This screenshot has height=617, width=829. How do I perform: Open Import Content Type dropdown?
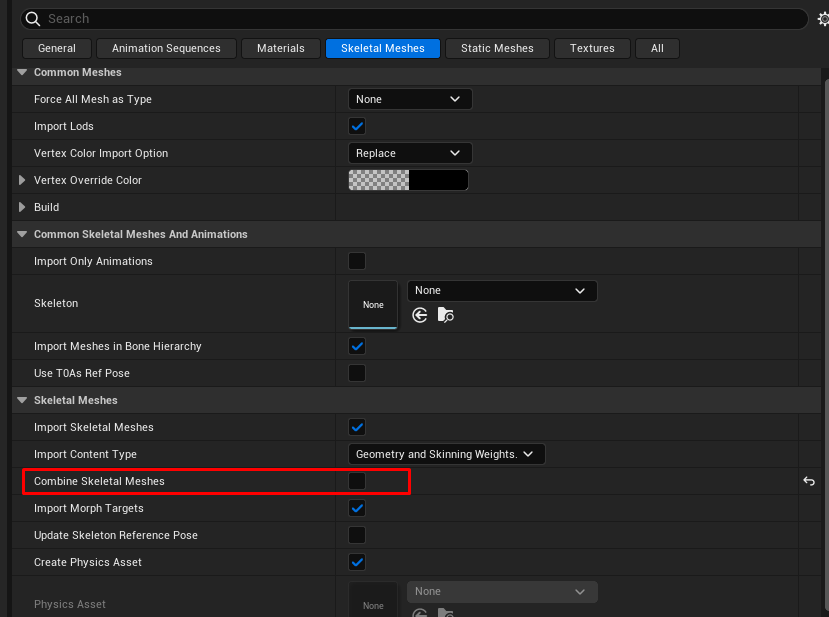click(x=446, y=454)
